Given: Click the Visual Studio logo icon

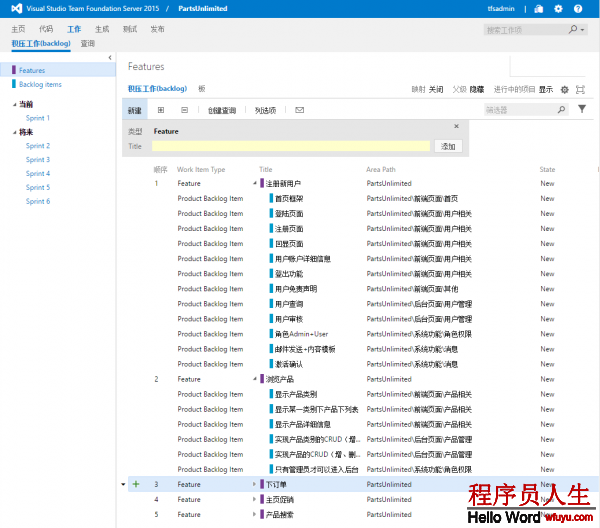Looking at the screenshot, I should pos(16,8).
